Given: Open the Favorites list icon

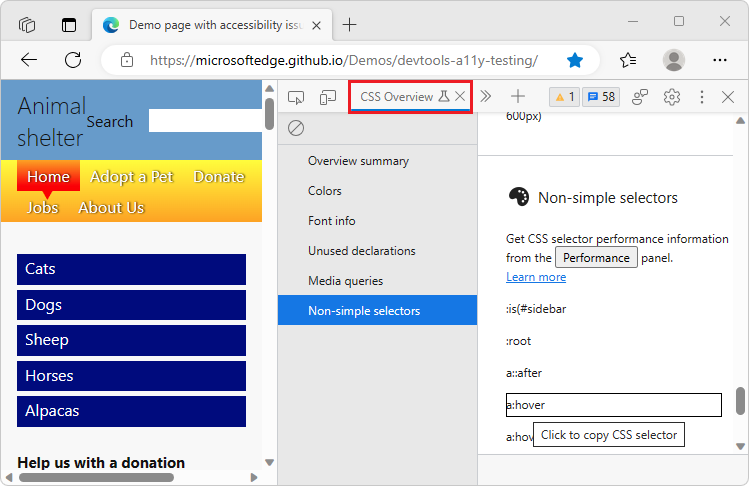Looking at the screenshot, I should (x=628, y=60).
